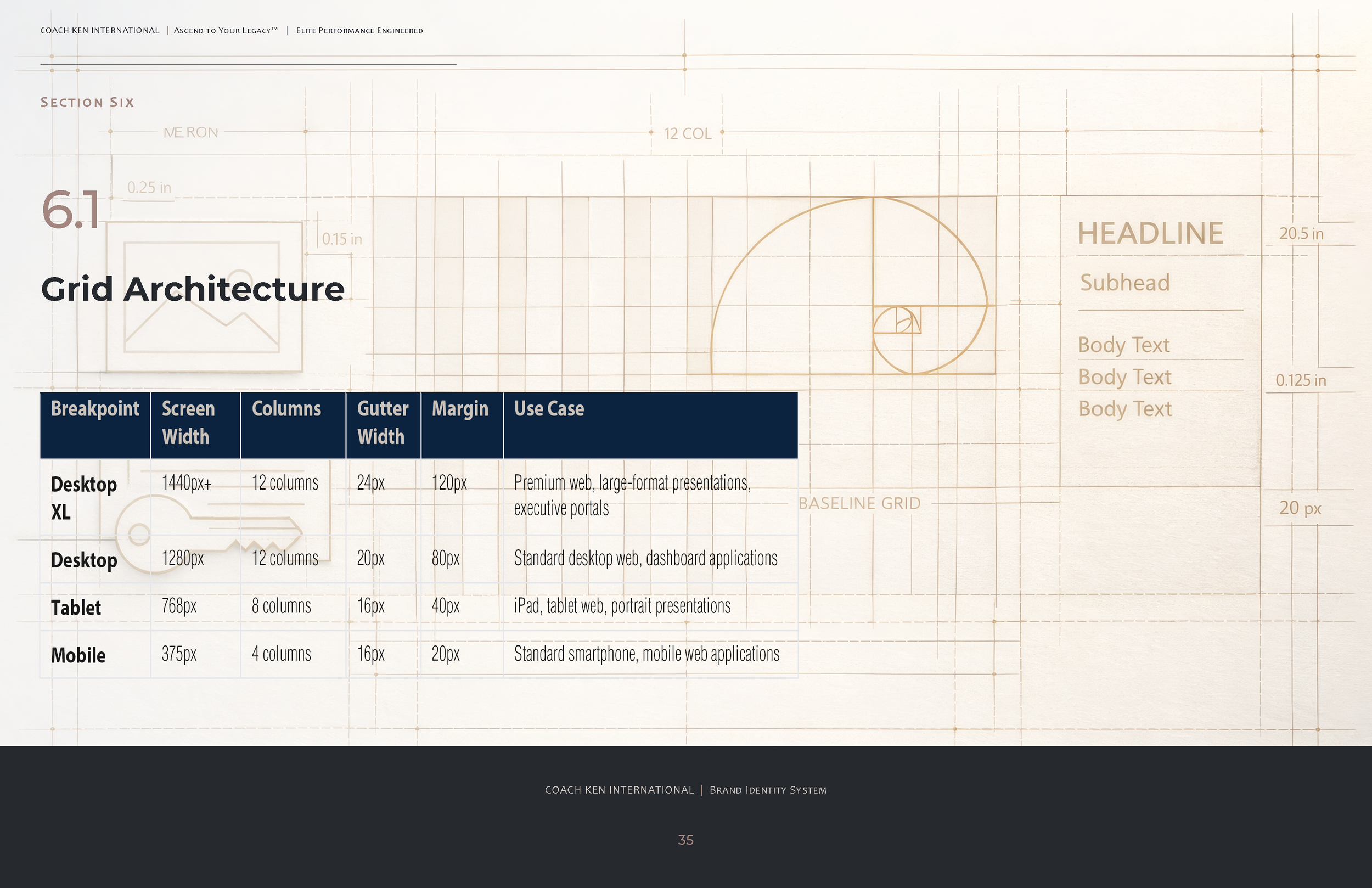Select the '4 columns' cell

(282, 654)
